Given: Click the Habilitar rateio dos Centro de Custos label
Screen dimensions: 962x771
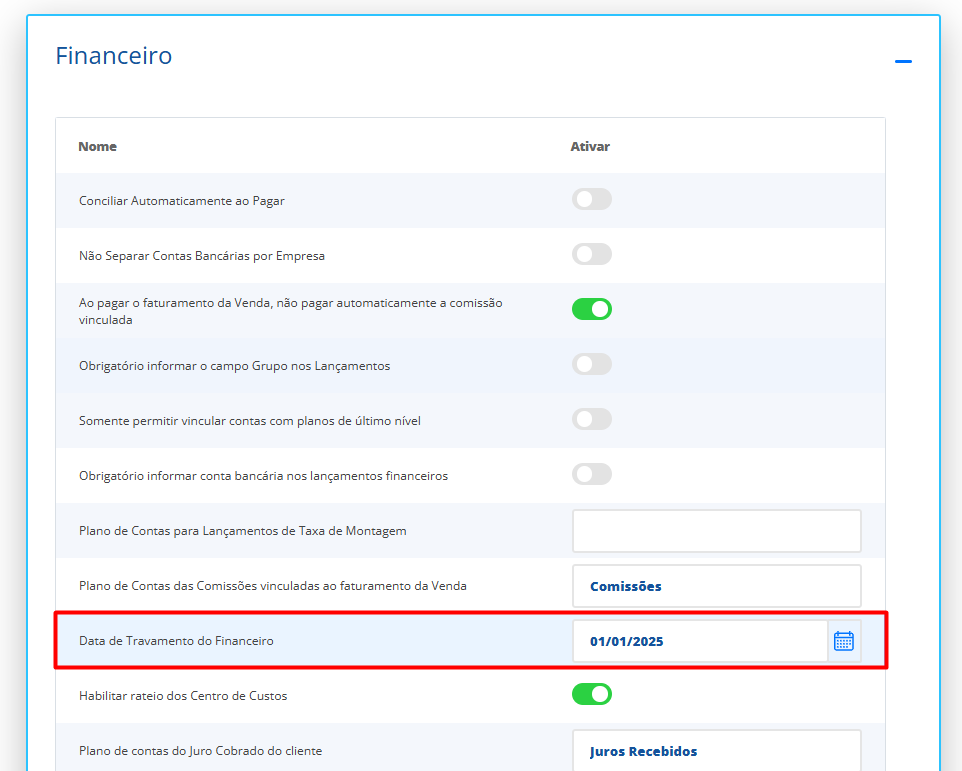Looking at the screenshot, I should (x=183, y=695).
